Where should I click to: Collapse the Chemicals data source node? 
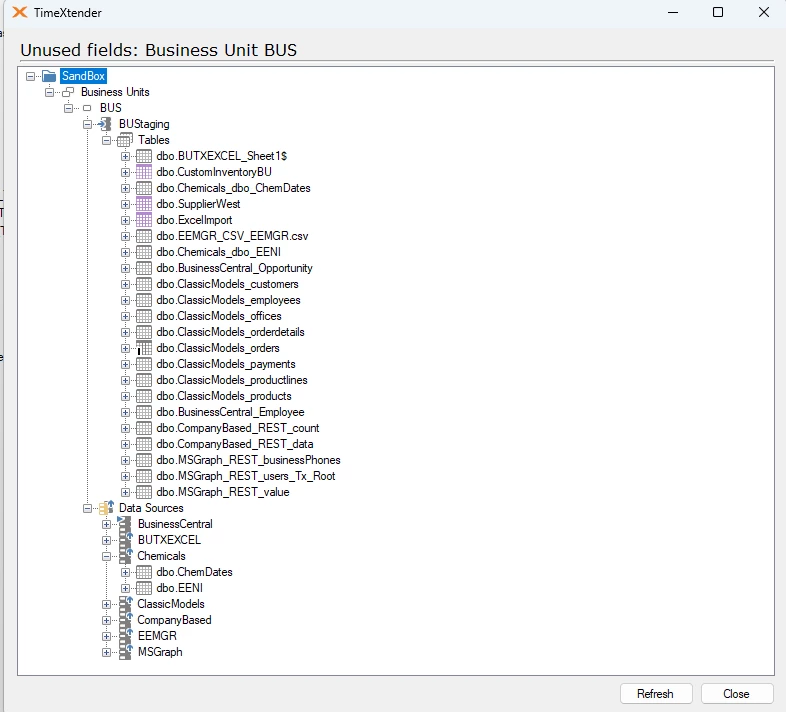pos(106,557)
